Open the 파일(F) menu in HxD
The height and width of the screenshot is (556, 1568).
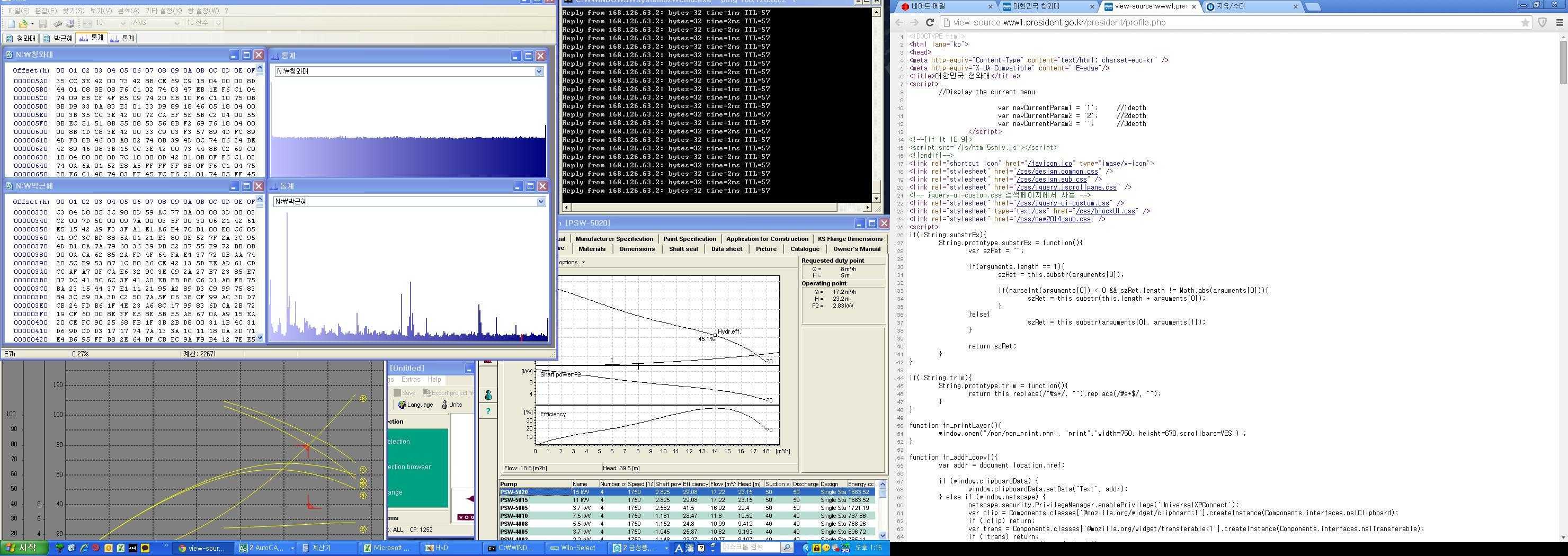19,11
